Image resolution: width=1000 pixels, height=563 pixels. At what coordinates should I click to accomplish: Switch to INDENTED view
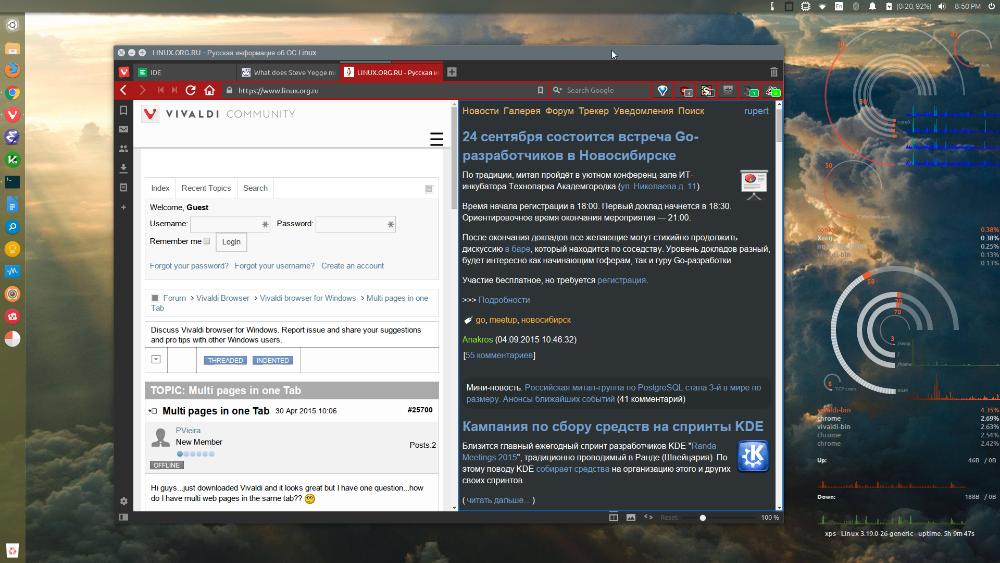tap(272, 360)
